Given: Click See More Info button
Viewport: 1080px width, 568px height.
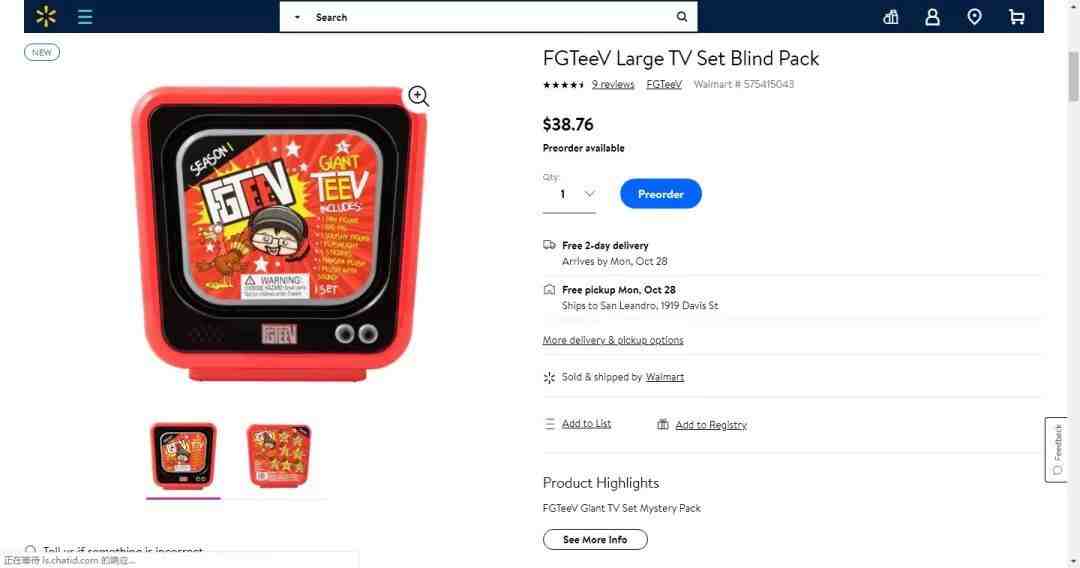Looking at the screenshot, I should [595, 540].
